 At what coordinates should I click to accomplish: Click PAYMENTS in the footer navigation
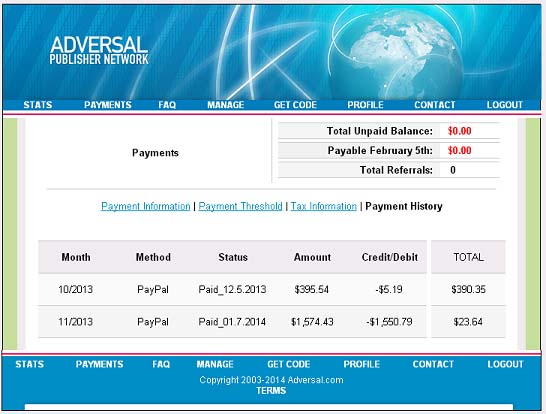100,364
